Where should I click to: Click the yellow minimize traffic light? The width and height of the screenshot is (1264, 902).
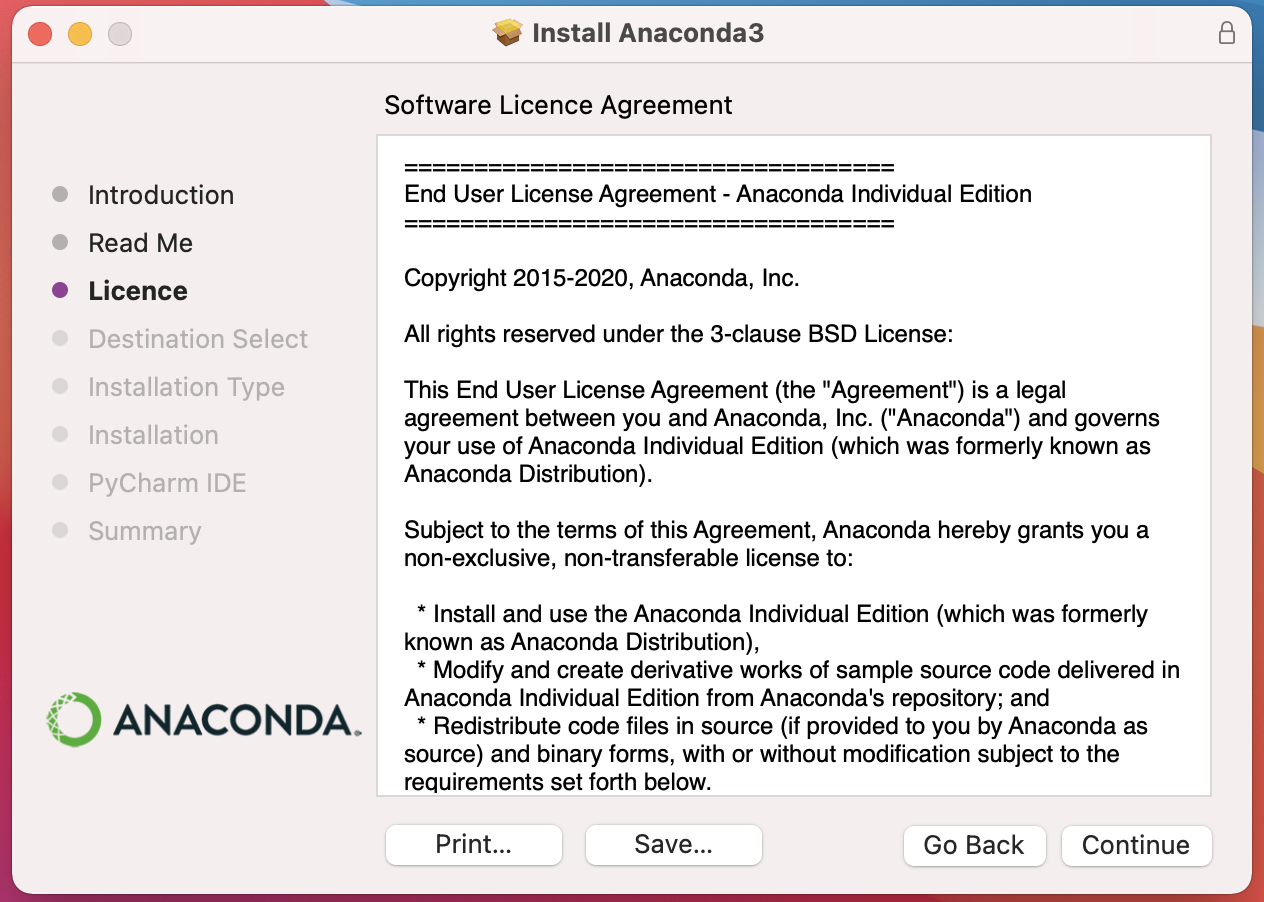80,32
